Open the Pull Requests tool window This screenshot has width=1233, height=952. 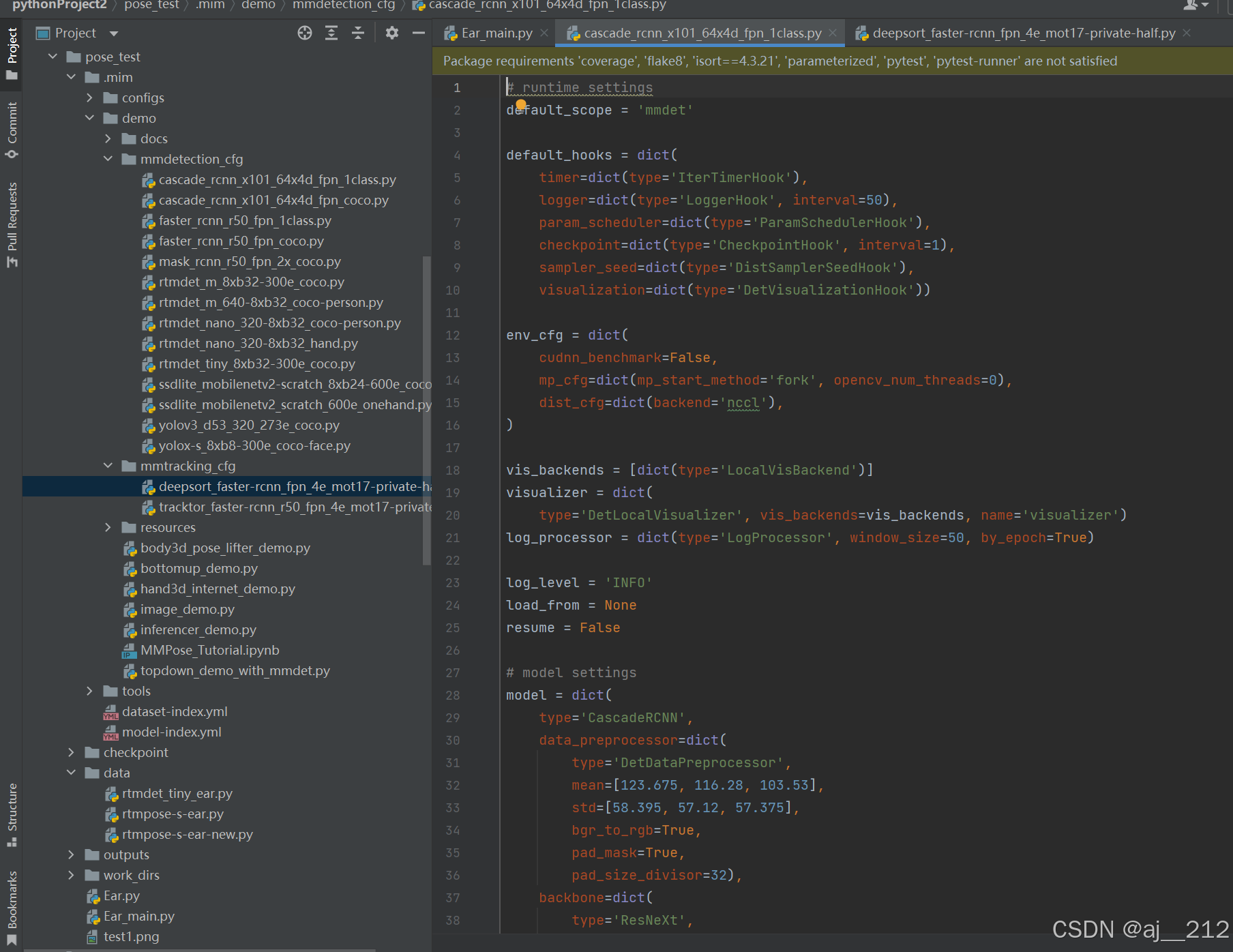click(x=12, y=224)
